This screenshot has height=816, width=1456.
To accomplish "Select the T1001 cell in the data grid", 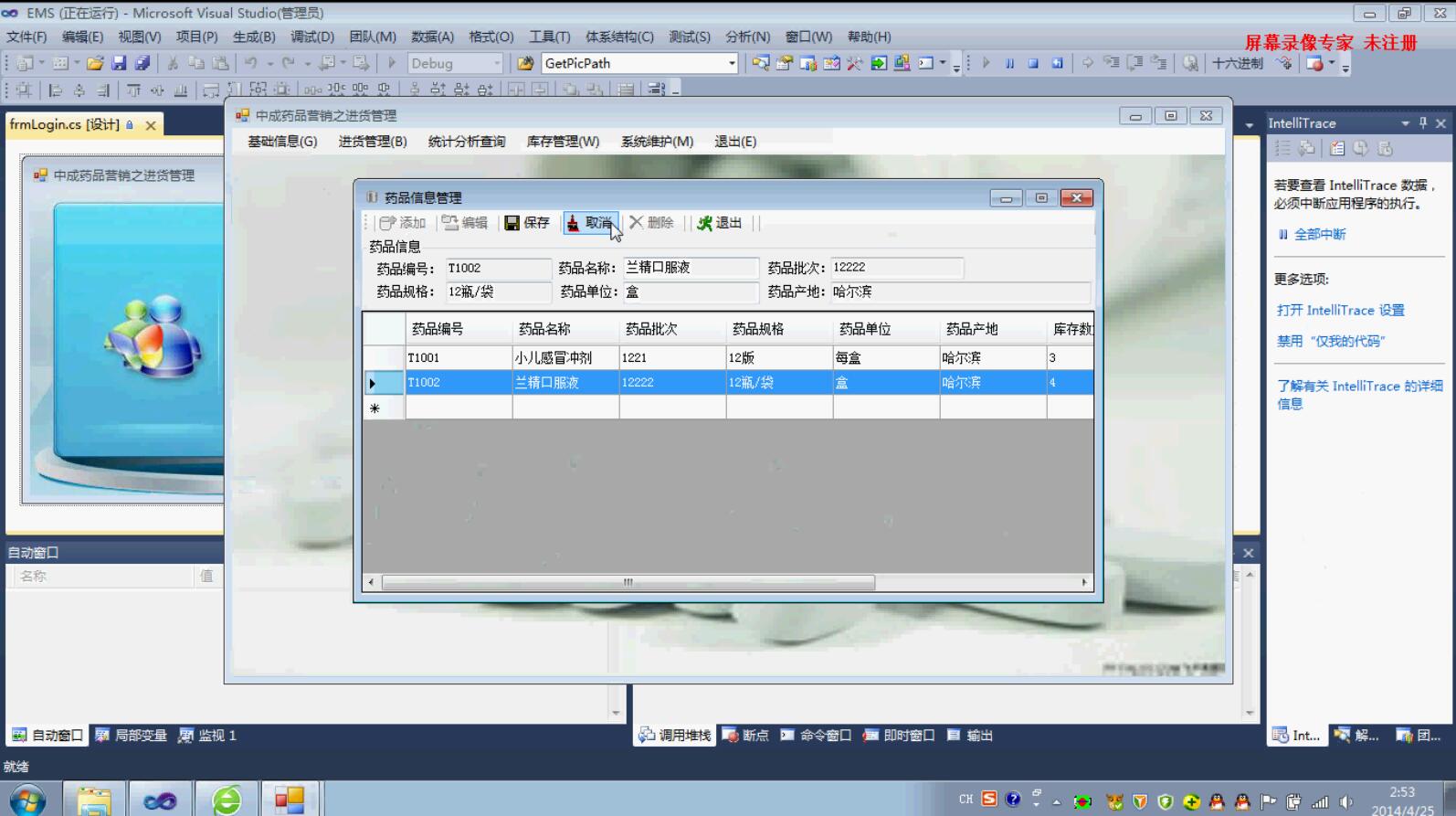I will coord(459,358).
